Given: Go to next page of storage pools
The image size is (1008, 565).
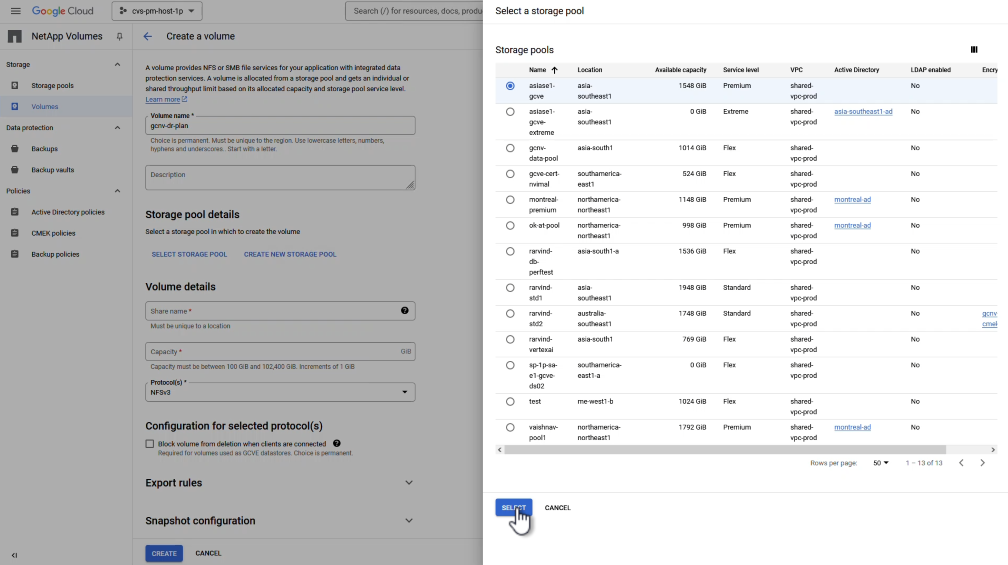Looking at the screenshot, I should (983, 463).
